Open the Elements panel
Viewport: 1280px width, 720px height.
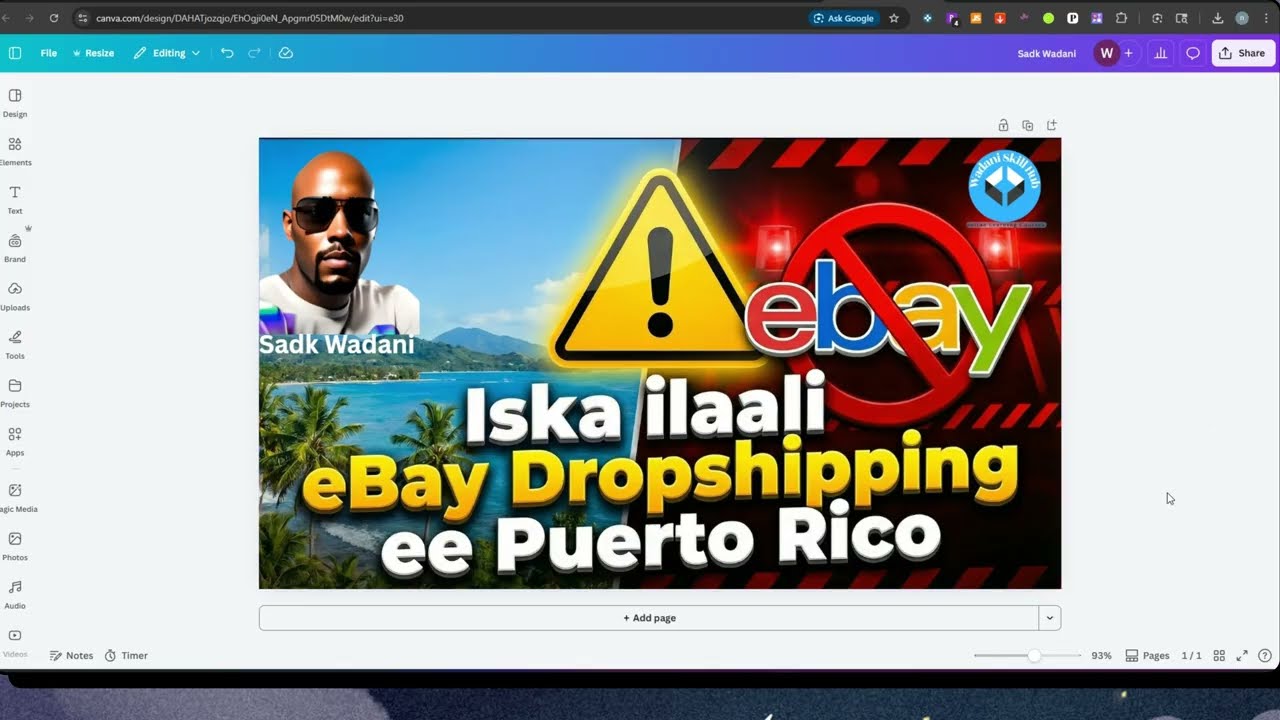(15, 151)
